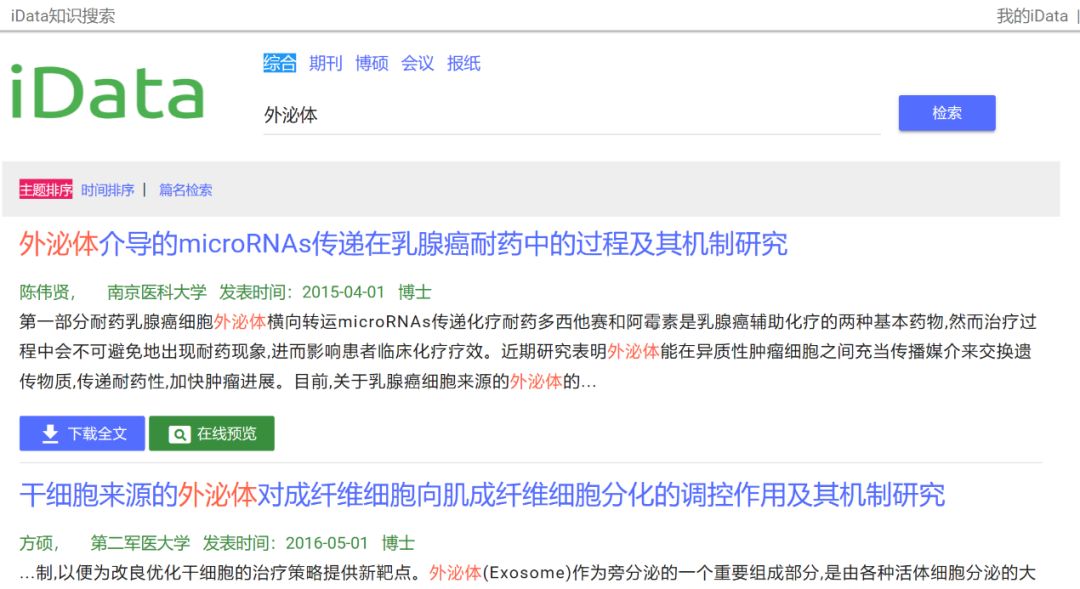Image resolution: width=1080 pixels, height=589 pixels.
Task: Click the magnifier icon on 在线预览 button
Action: 177,434
